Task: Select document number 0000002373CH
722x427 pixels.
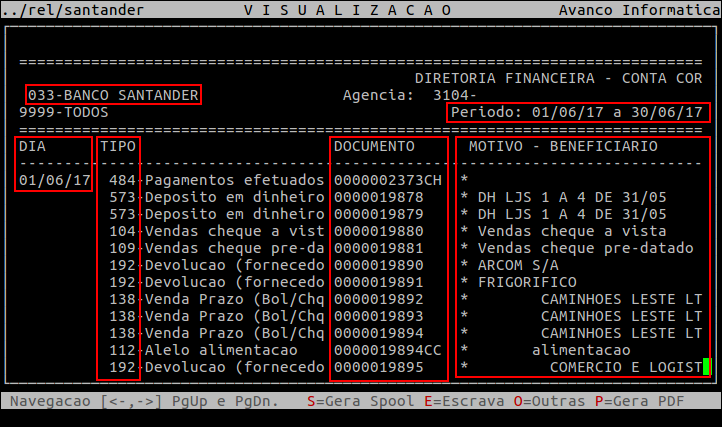Action: point(387,180)
